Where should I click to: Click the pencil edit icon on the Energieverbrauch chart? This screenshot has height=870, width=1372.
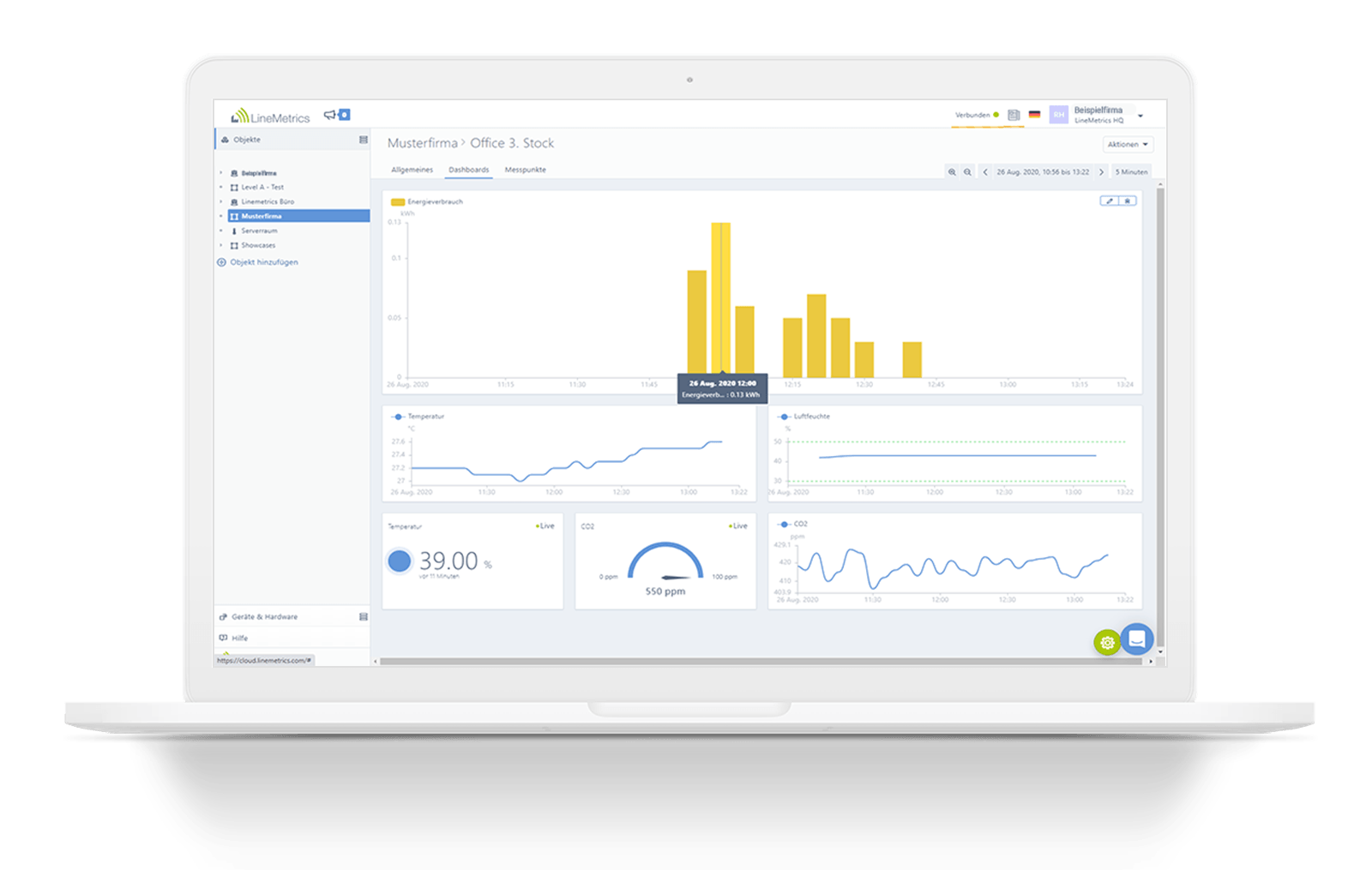tap(1109, 200)
